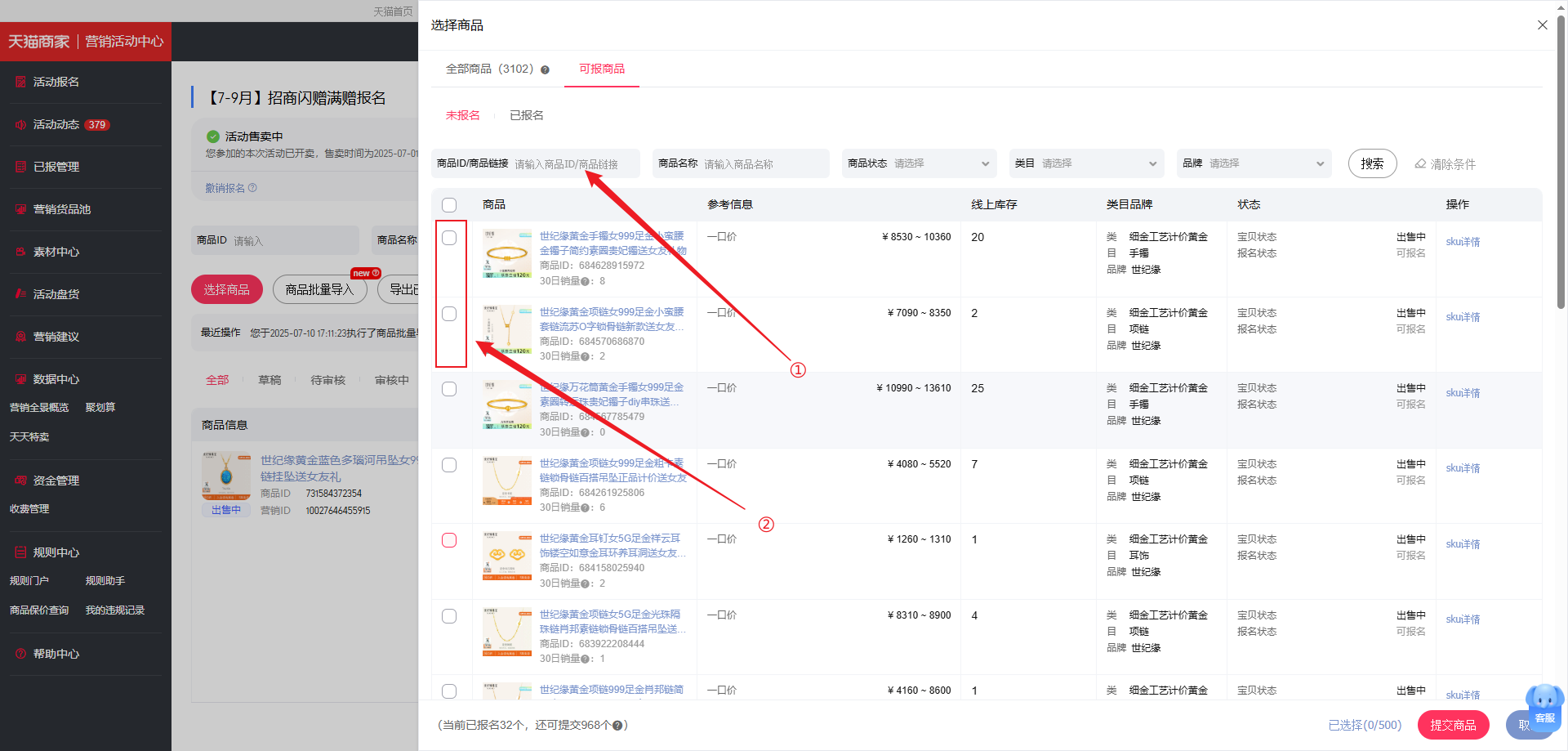Screen dimensions: 1568x751
Task: Close the 选择商品 dialog with X
Action: [1542, 25]
